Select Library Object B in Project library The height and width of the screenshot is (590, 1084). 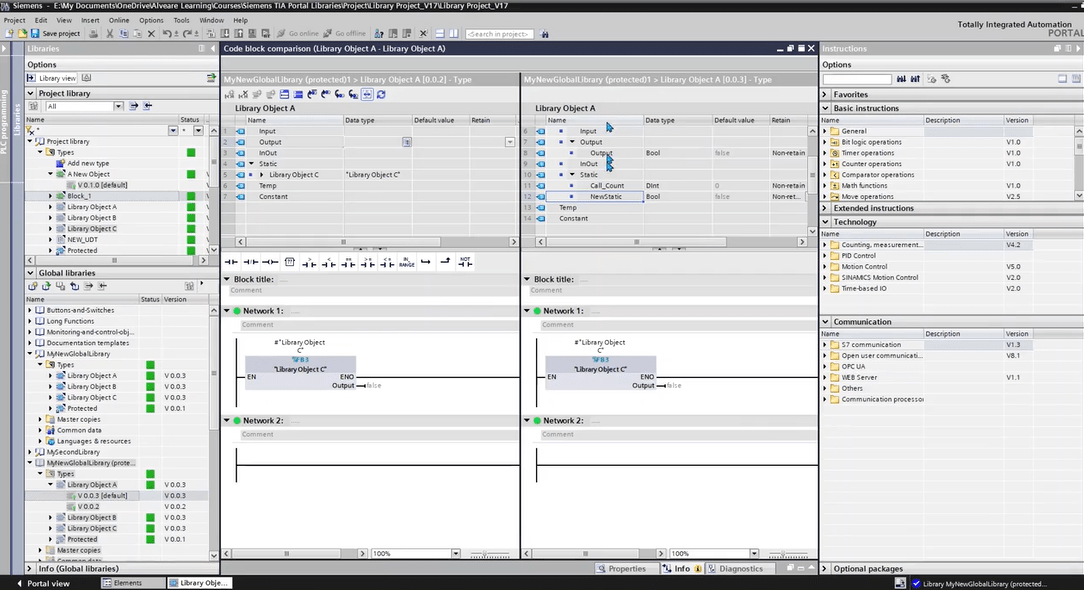coord(91,218)
